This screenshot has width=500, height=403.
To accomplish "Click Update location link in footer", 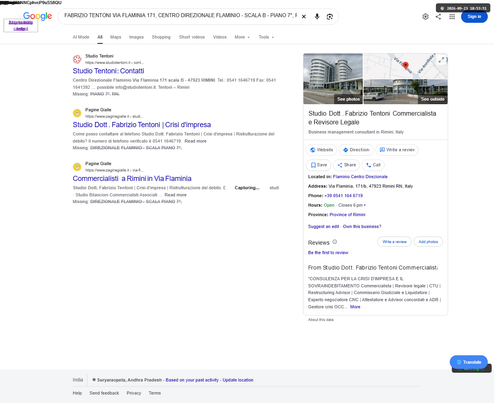I will (x=238, y=380).
